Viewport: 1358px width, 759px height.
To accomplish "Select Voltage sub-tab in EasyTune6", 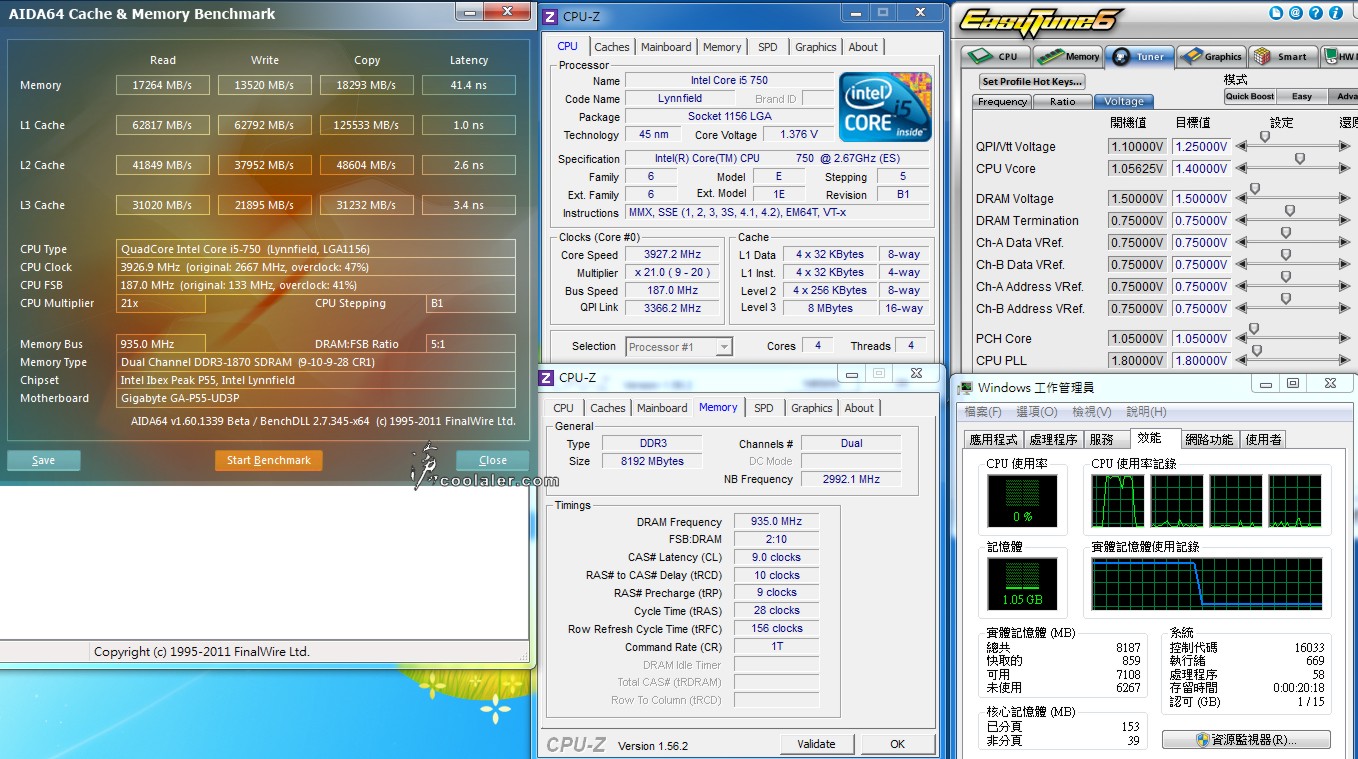I will [1124, 102].
